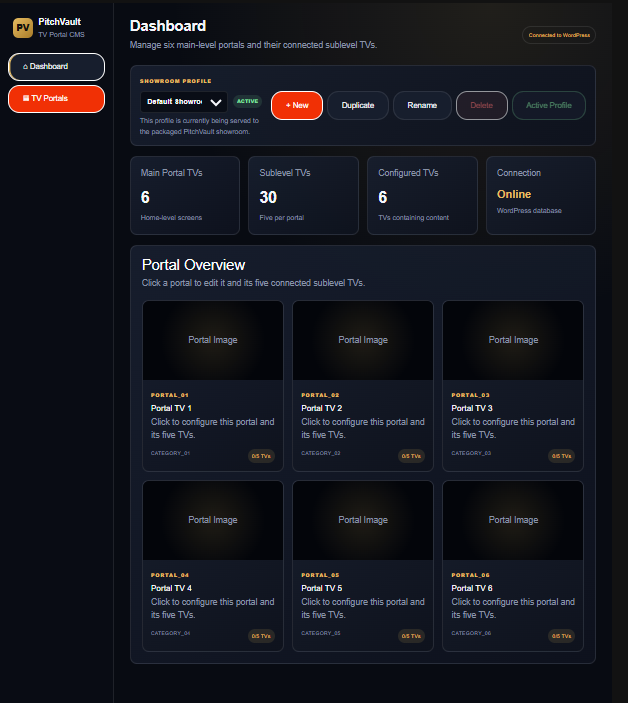Click the CATEGORY_06 label
The height and width of the screenshot is (703, 628).
click(471, 633)
